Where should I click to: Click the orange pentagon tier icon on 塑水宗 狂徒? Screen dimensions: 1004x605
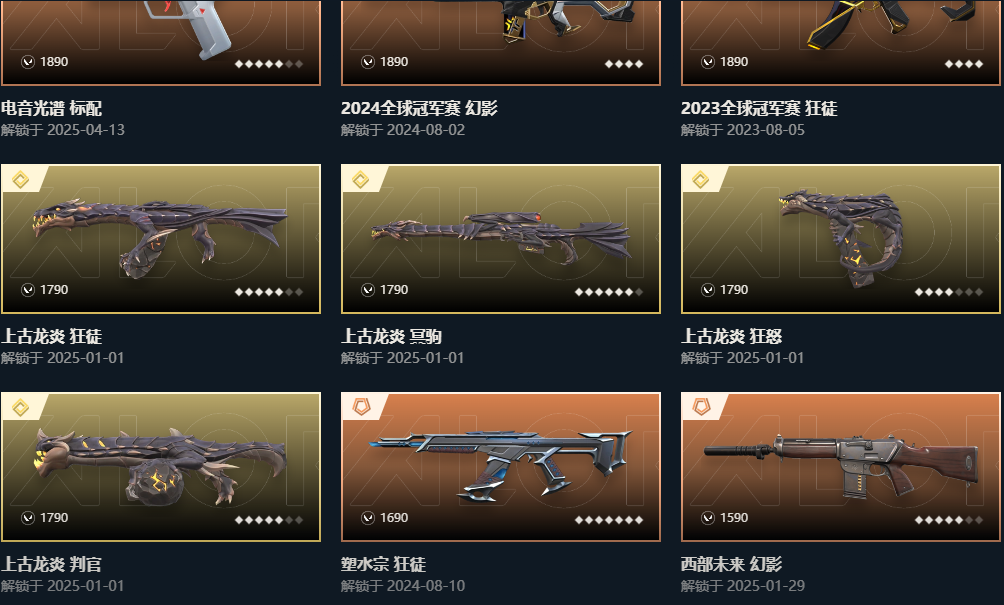361,407
